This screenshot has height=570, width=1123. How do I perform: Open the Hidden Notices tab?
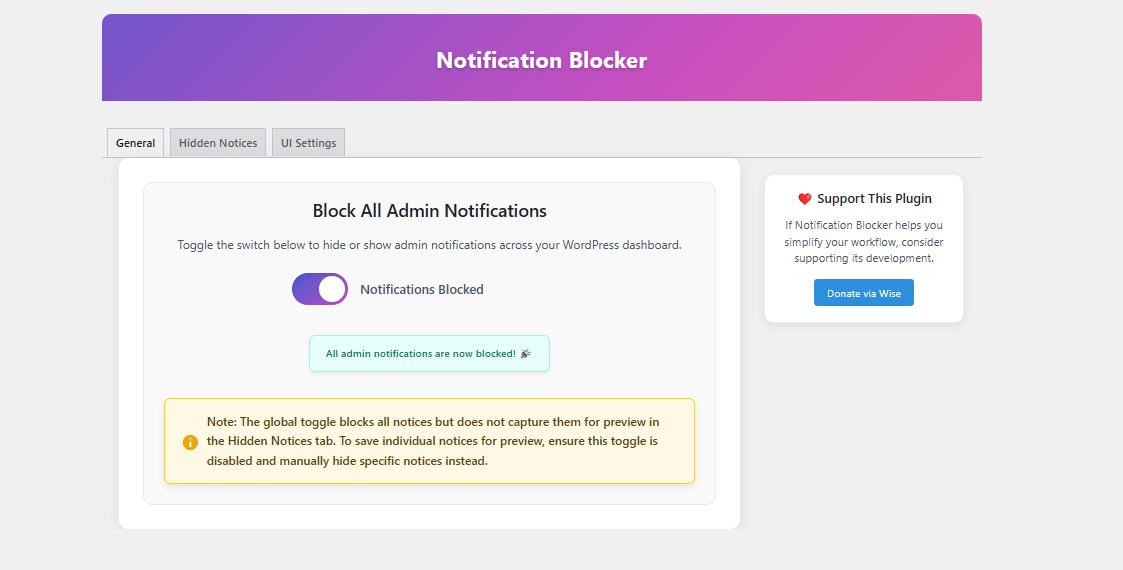[x=218, y=143]
